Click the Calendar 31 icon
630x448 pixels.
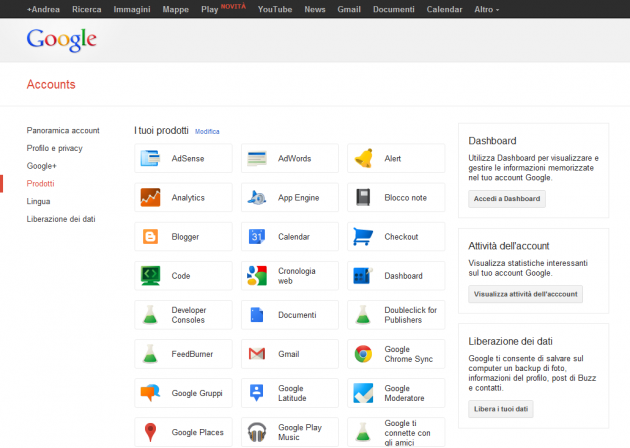tap(257, 237)
